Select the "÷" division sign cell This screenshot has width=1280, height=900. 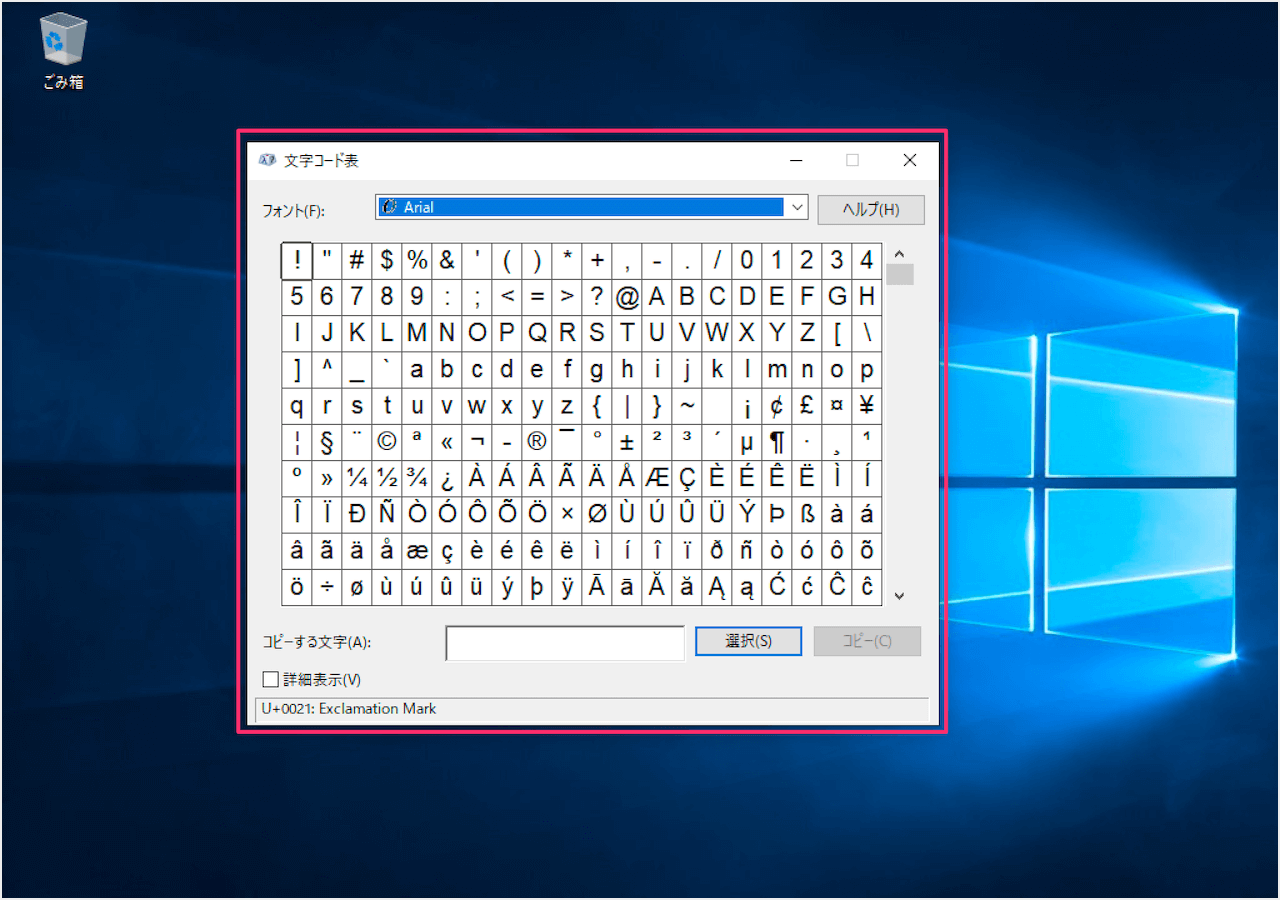[327, 587]
